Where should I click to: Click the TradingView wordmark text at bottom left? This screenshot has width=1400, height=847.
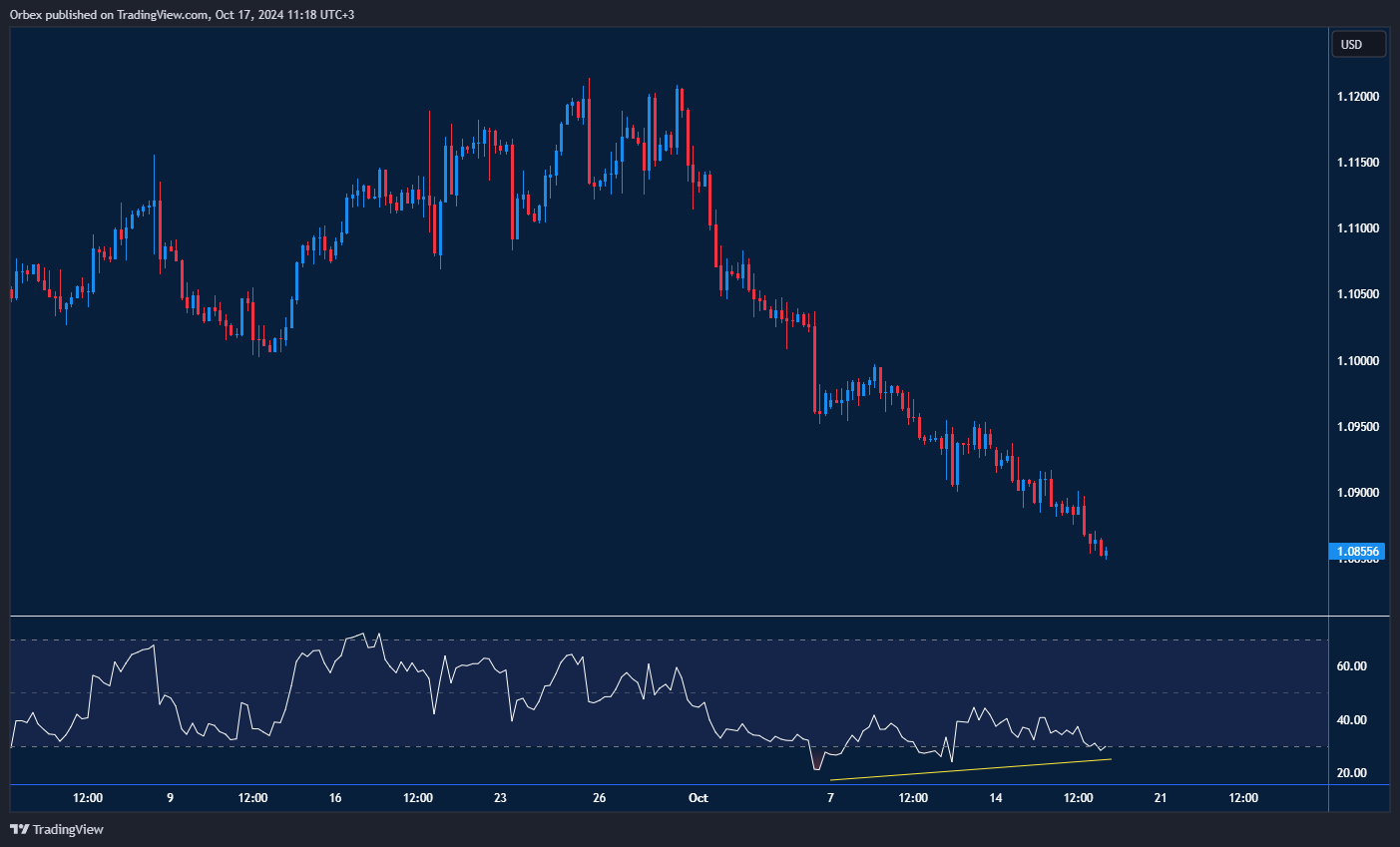[x=68, y=829]
